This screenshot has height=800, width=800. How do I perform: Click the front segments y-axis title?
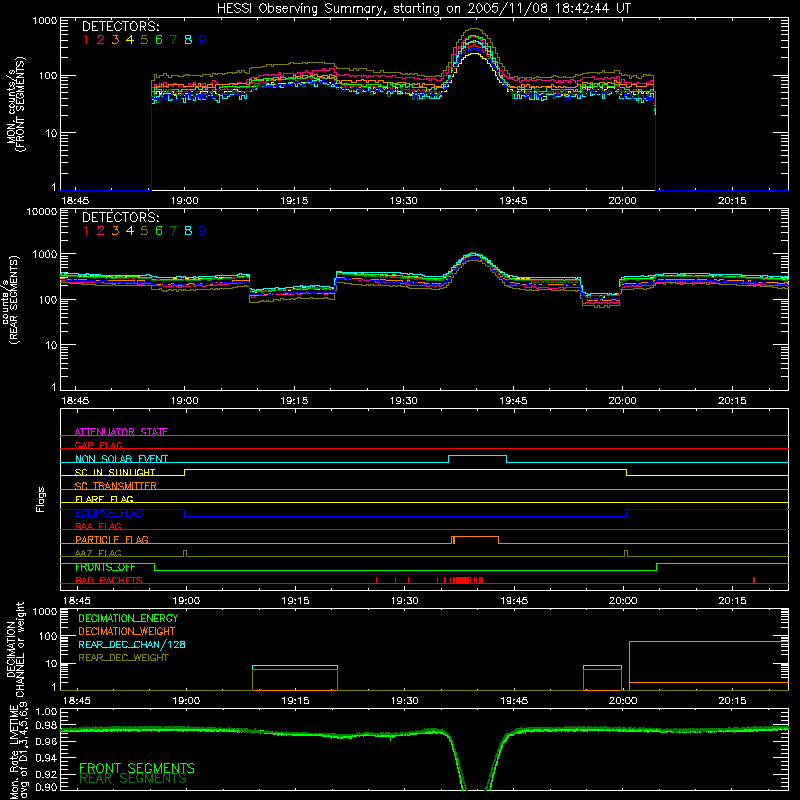(x=15, y=104)
